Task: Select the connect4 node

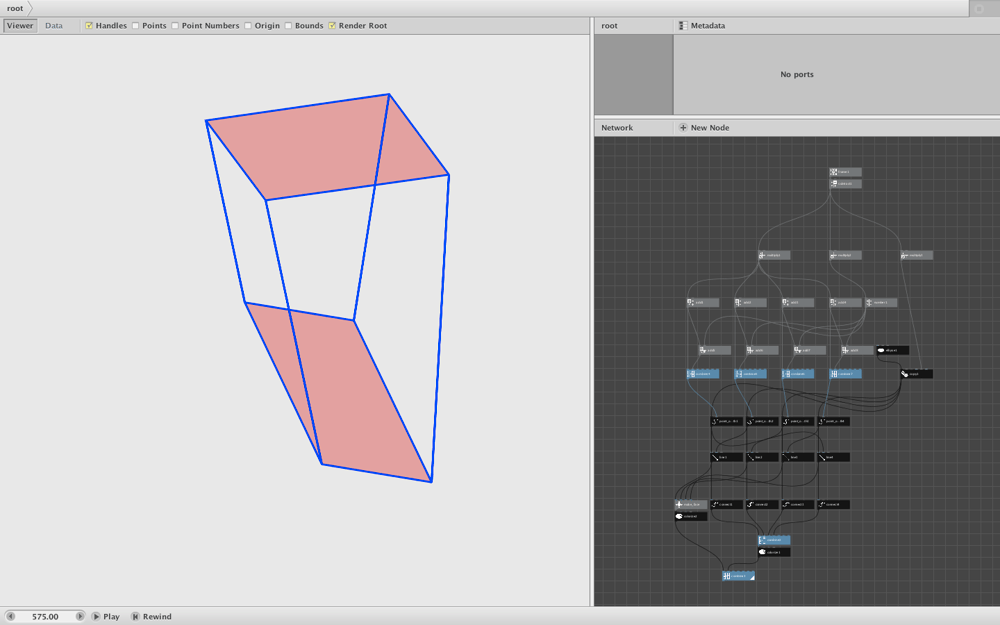Action: [x=834, y=504]
